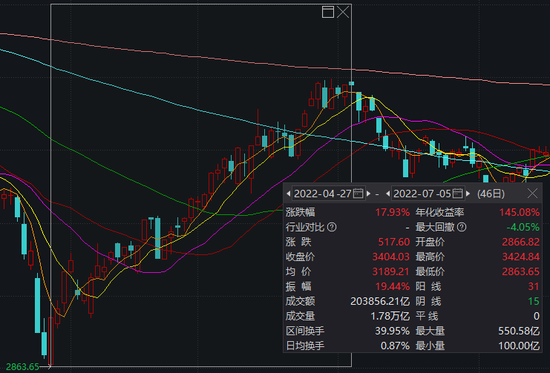
Task: Select the 145.08% 年化收益率 value
Action: [x=519, y=212]
